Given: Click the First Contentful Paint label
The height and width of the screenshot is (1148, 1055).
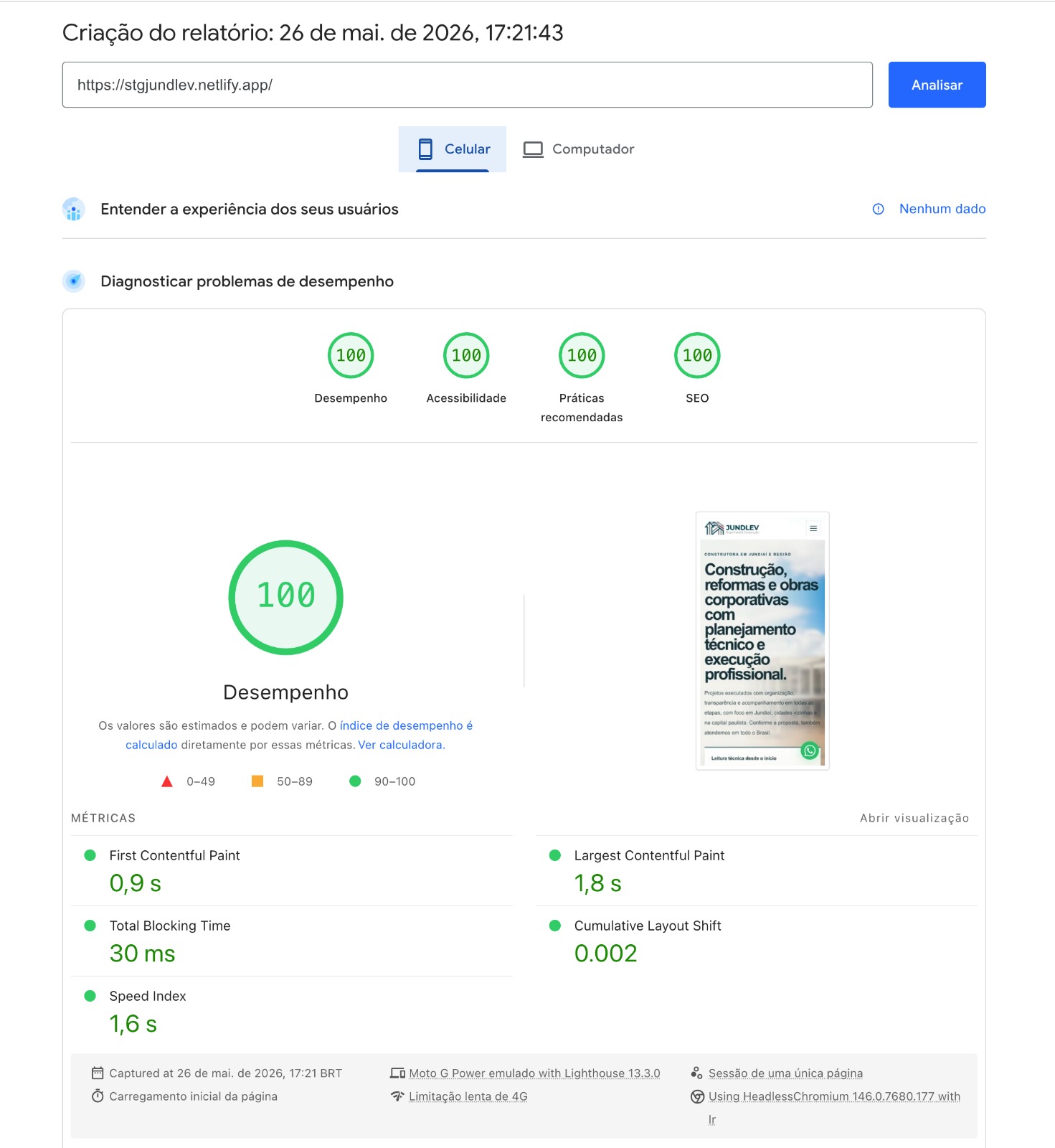Looking at the screenshot, I should [174, 855].
